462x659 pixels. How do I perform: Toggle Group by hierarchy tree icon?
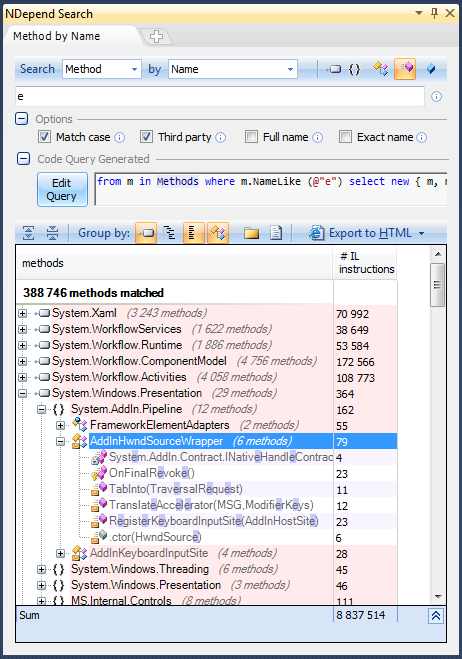click(169, 233)
